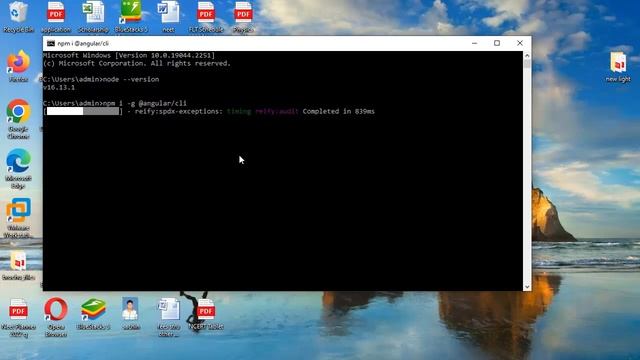Select the Firefox desktop shortcut
640x360 pixels.
(18, 66)
